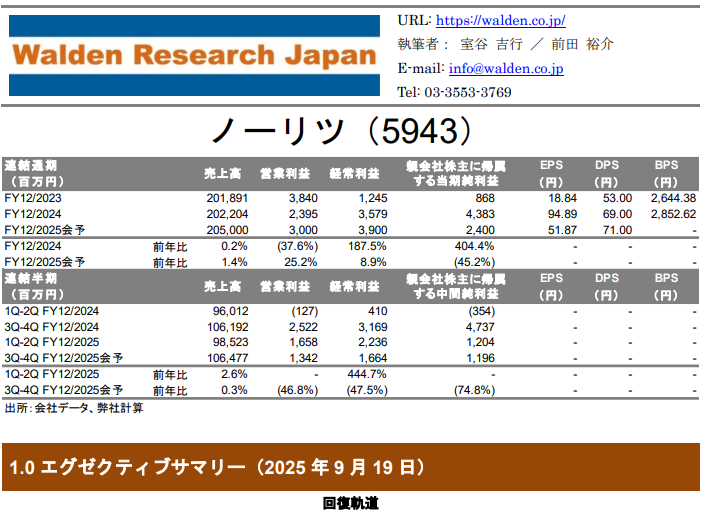This screenshot has width=701, height=510.
Task: Select the Tel: 03-3553-3769 line
Action: point(454,92)
